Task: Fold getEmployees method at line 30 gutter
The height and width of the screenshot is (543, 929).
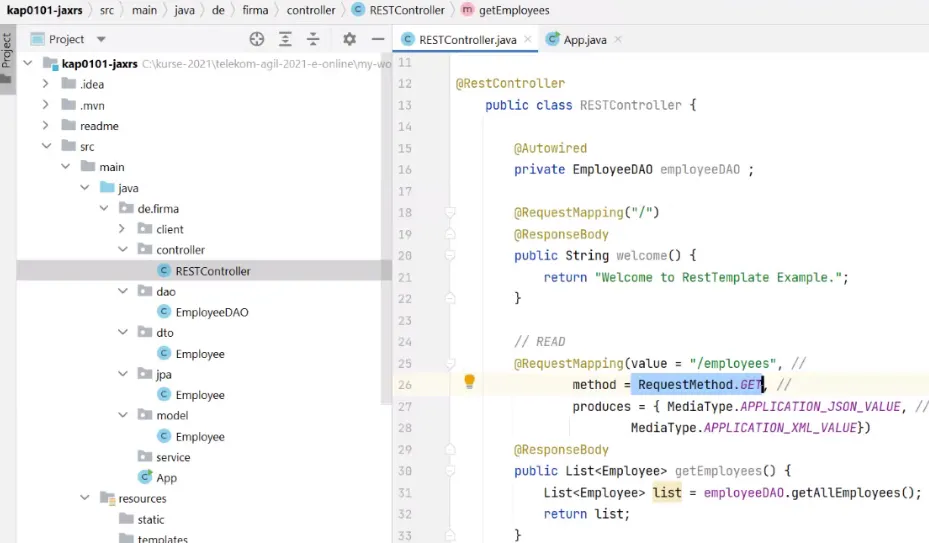Action: [x=450, y=471]
